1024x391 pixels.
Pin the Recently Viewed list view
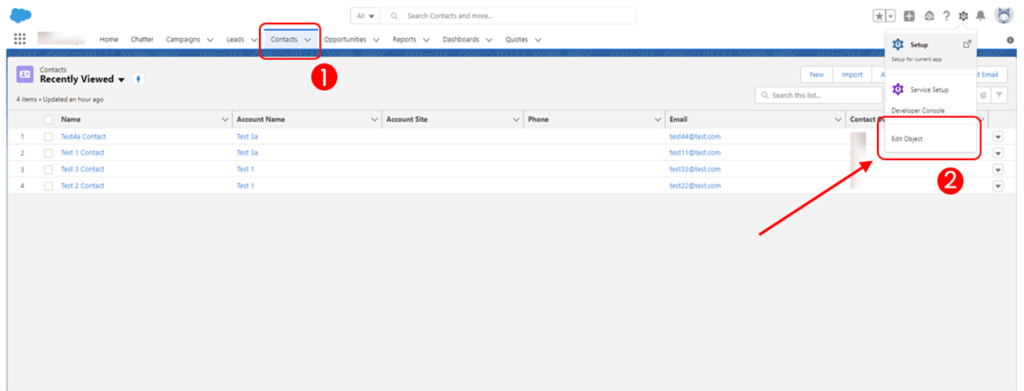tap(138, 80)
